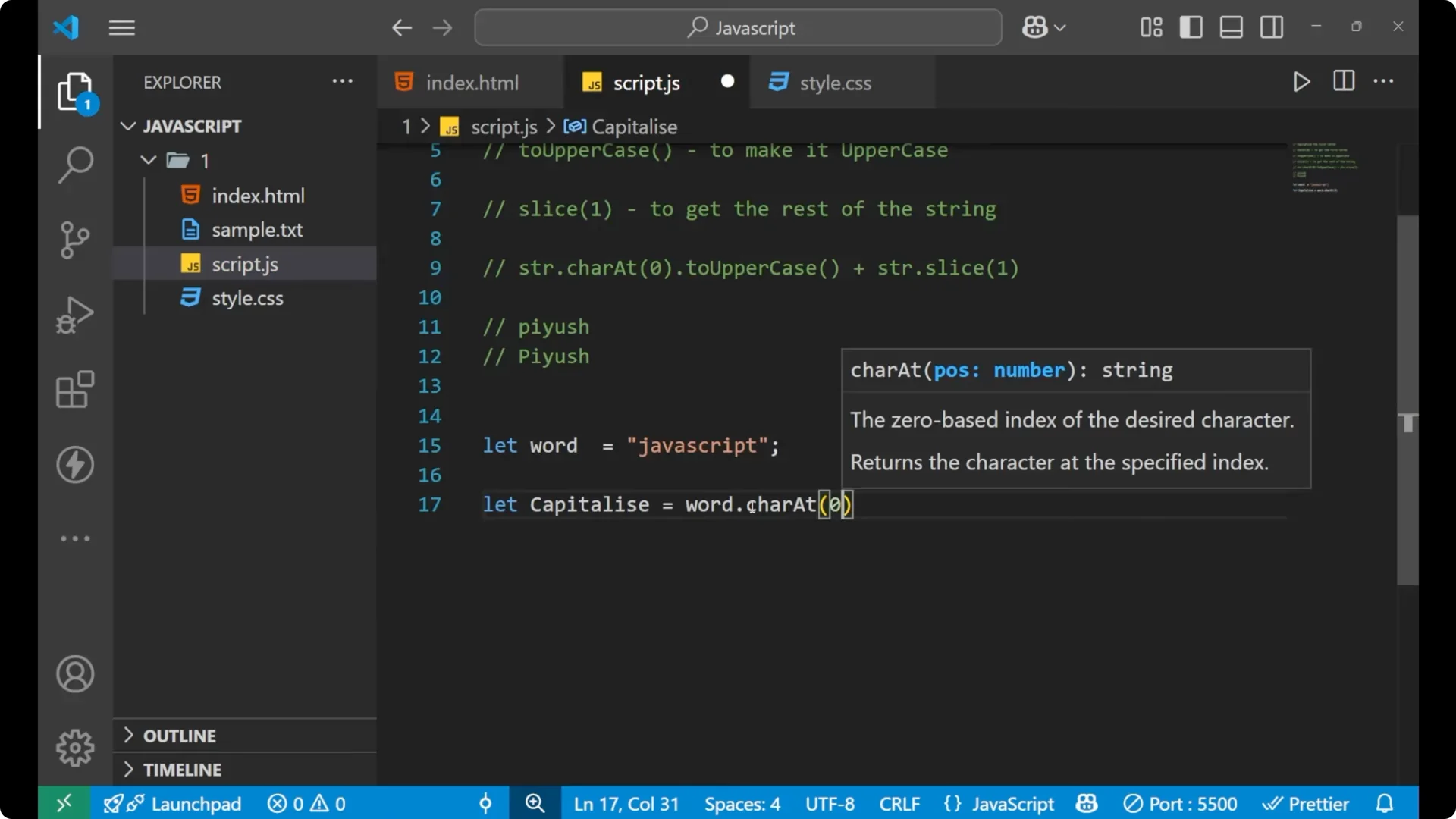
Task: Click the errors and warnings indicator
Action: coord(306,803)
